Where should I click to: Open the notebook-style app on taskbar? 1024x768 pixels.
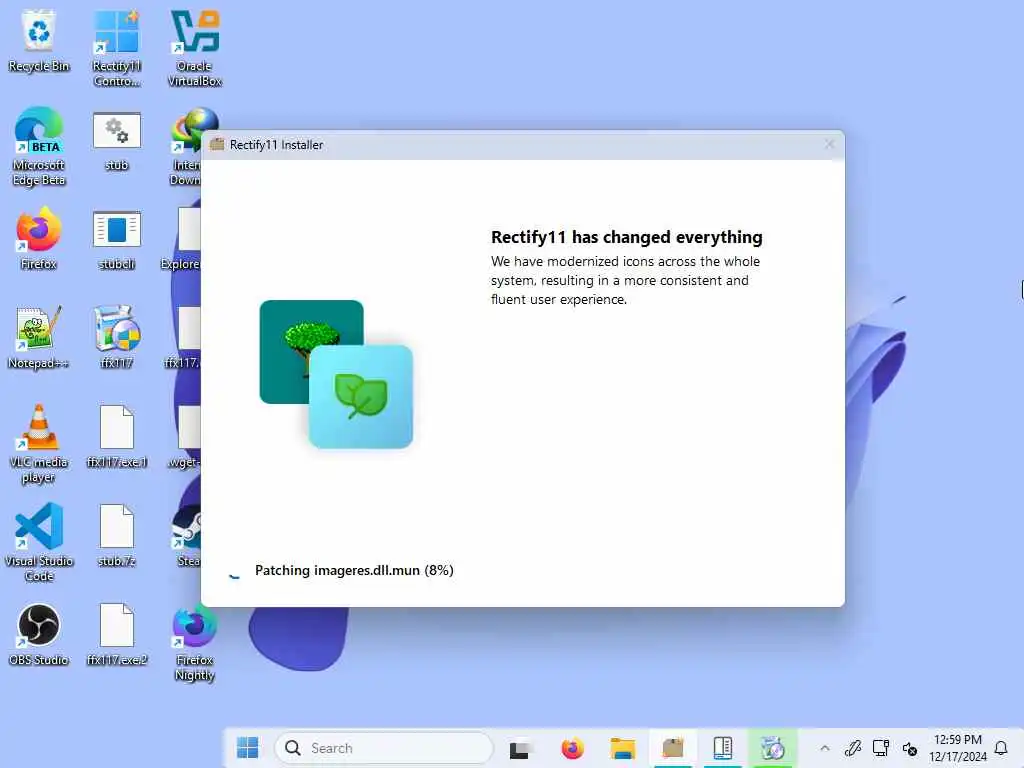(x=723, y=748)
